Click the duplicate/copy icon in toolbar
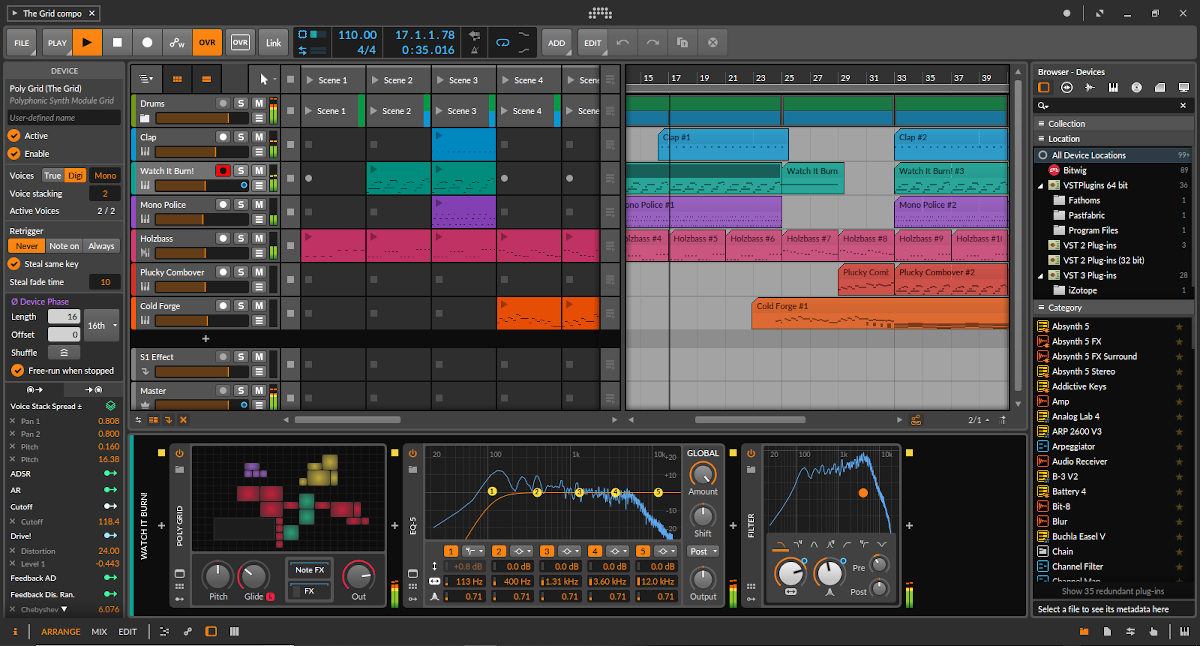Image resolution: width=1200 pixels, height=646 pixels. [682, 43]
